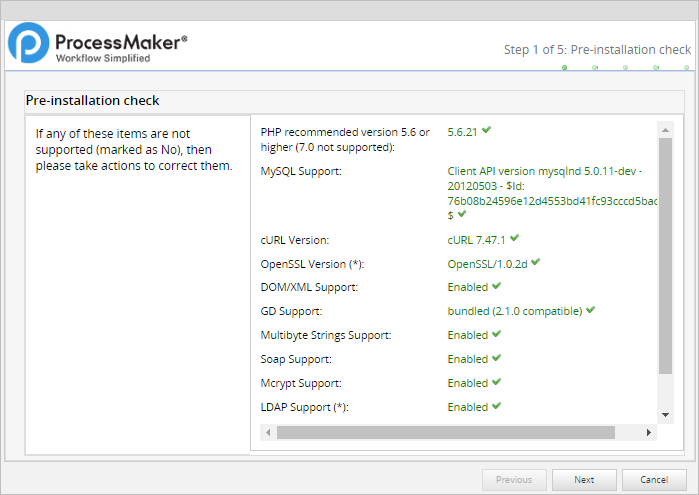Image resolution: width=699 pixels, height=495 pixels.
Task: Click the disabled Previous button
Action: click(514, 480)
